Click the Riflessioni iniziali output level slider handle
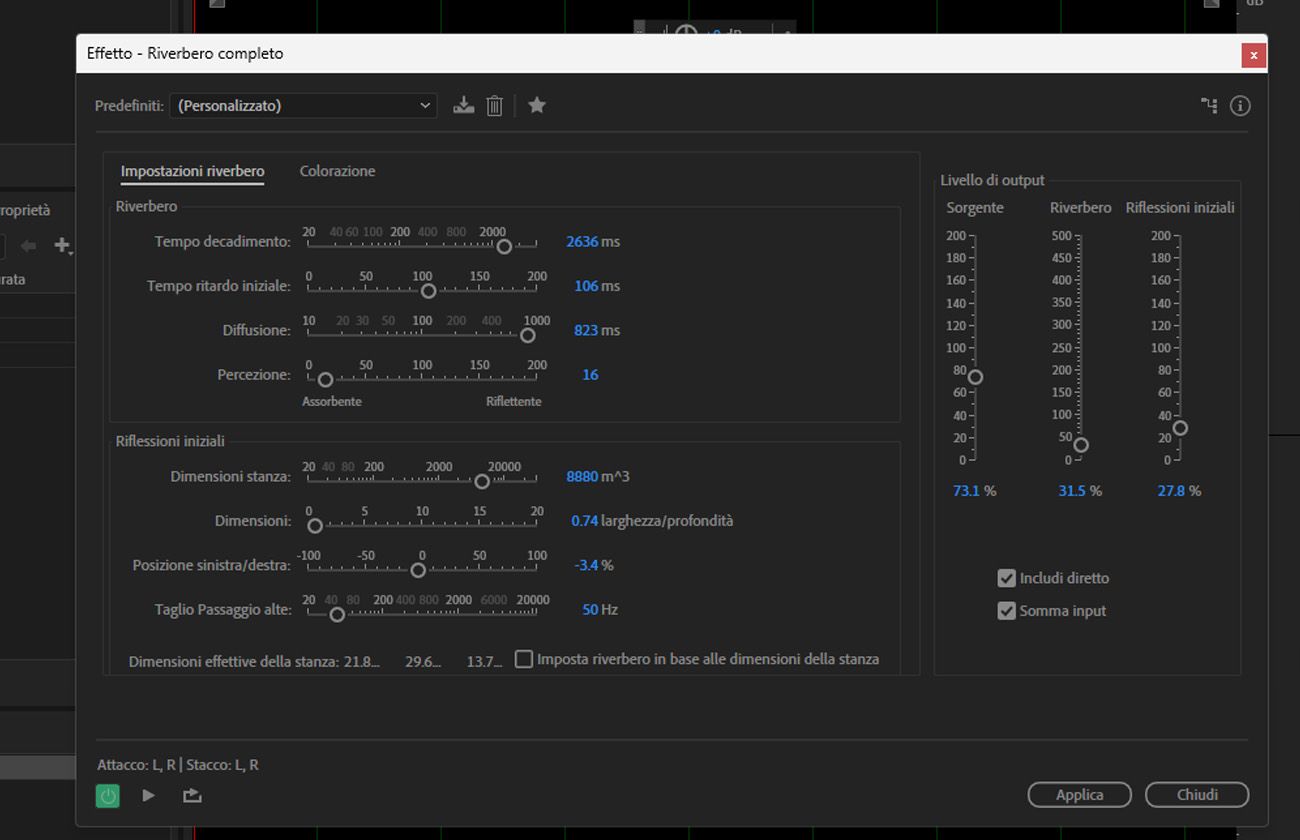The image size is (1300, 840). (1180, 428)
